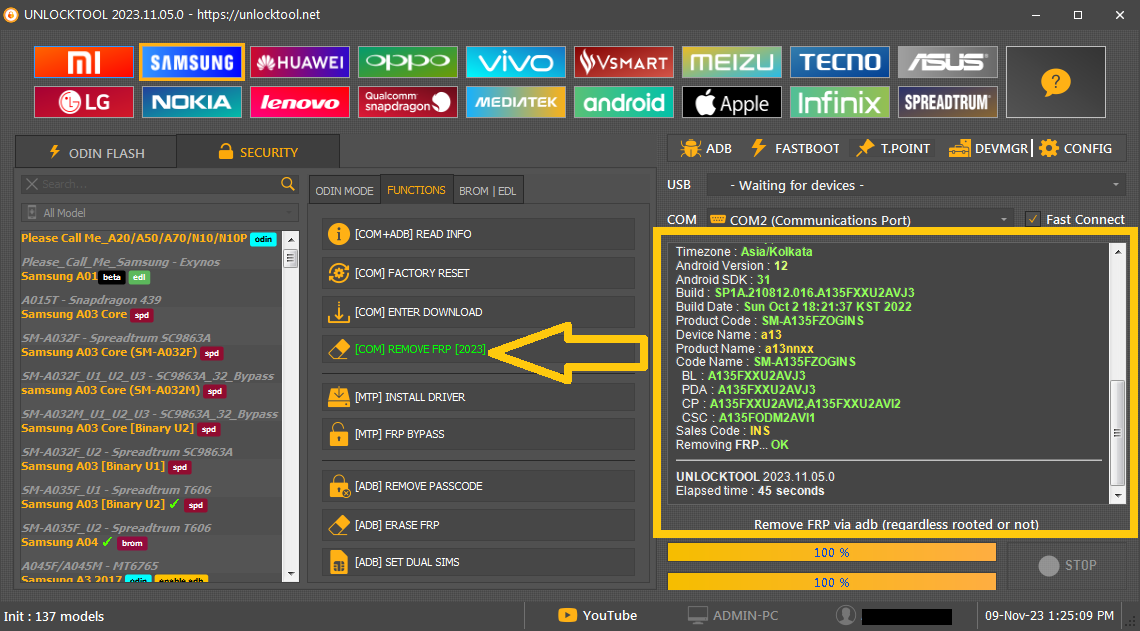
Task: Select samsung A03 Core (SM-A032M)
Action: [110, 390]
